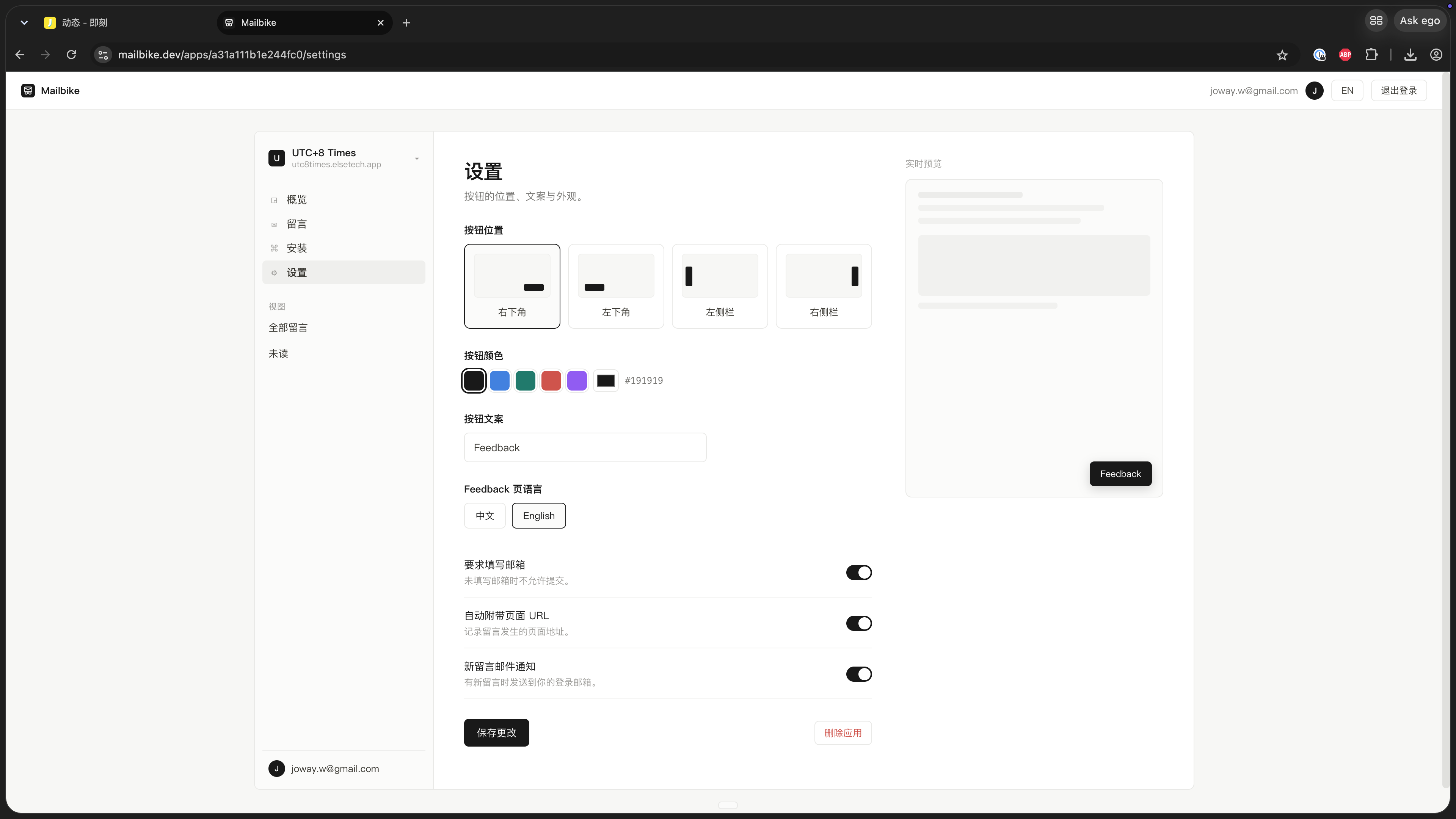Screen dimensions: 1456x819
Task: Pick the red color swatch
Action: [551, 380]
